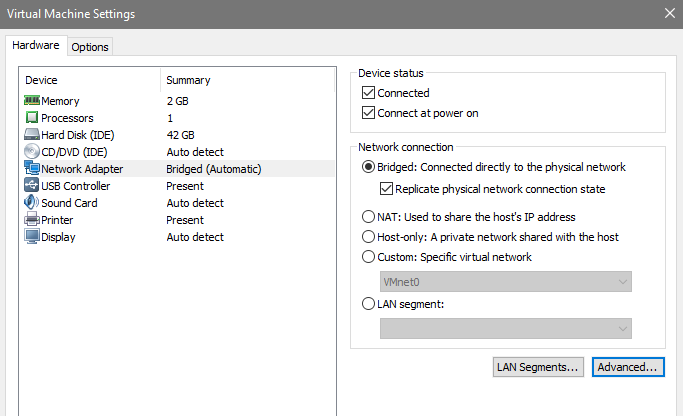Select Host-only private network option
The width and height of the screenshot is (683, 416).
pos(368,237)
